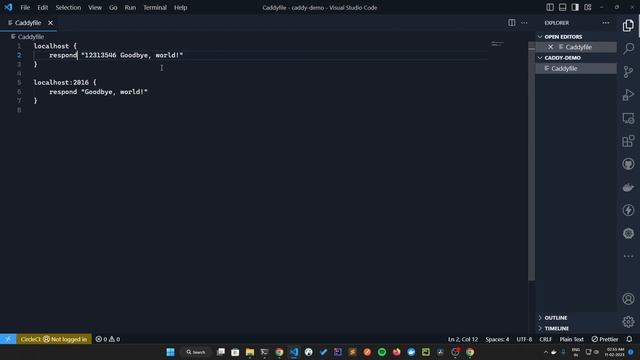Open the Windows Start menu
640x360 pixels.
click(x=170, y=352)
